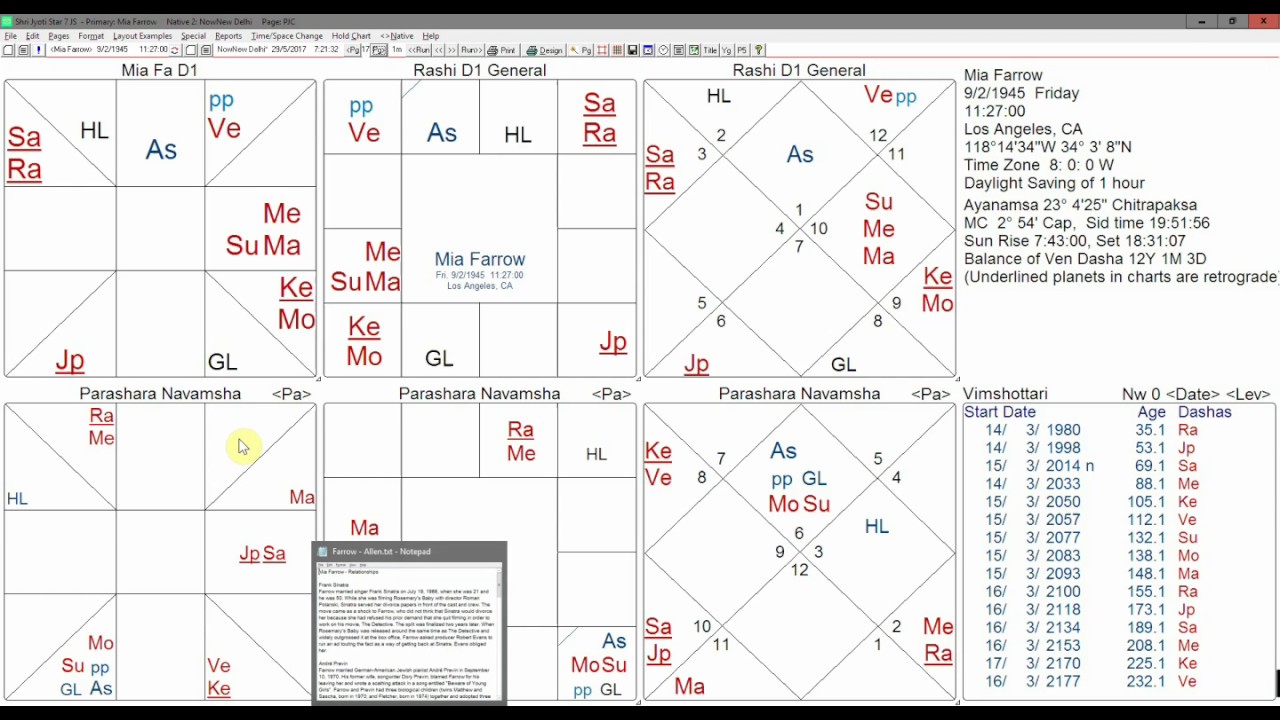Click the list icon left of the exclamation mark
Screen dimensions: 1280x720
click(x=23, y=50)
